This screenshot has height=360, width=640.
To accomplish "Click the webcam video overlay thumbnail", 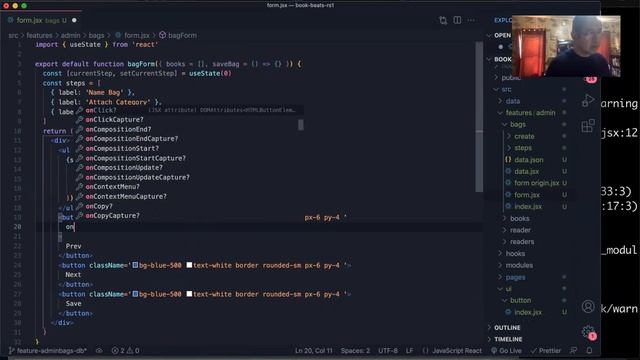I will (x=566, y=46).
